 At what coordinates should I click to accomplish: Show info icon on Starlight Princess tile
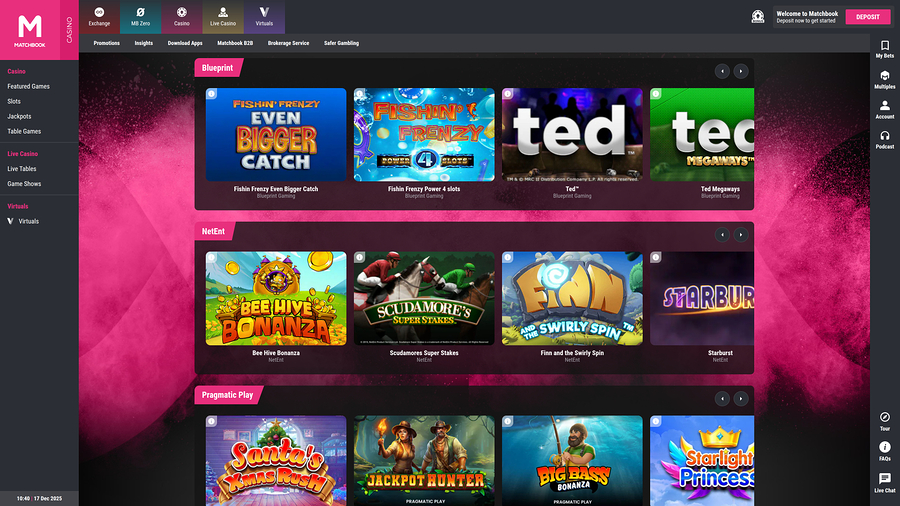655,421
